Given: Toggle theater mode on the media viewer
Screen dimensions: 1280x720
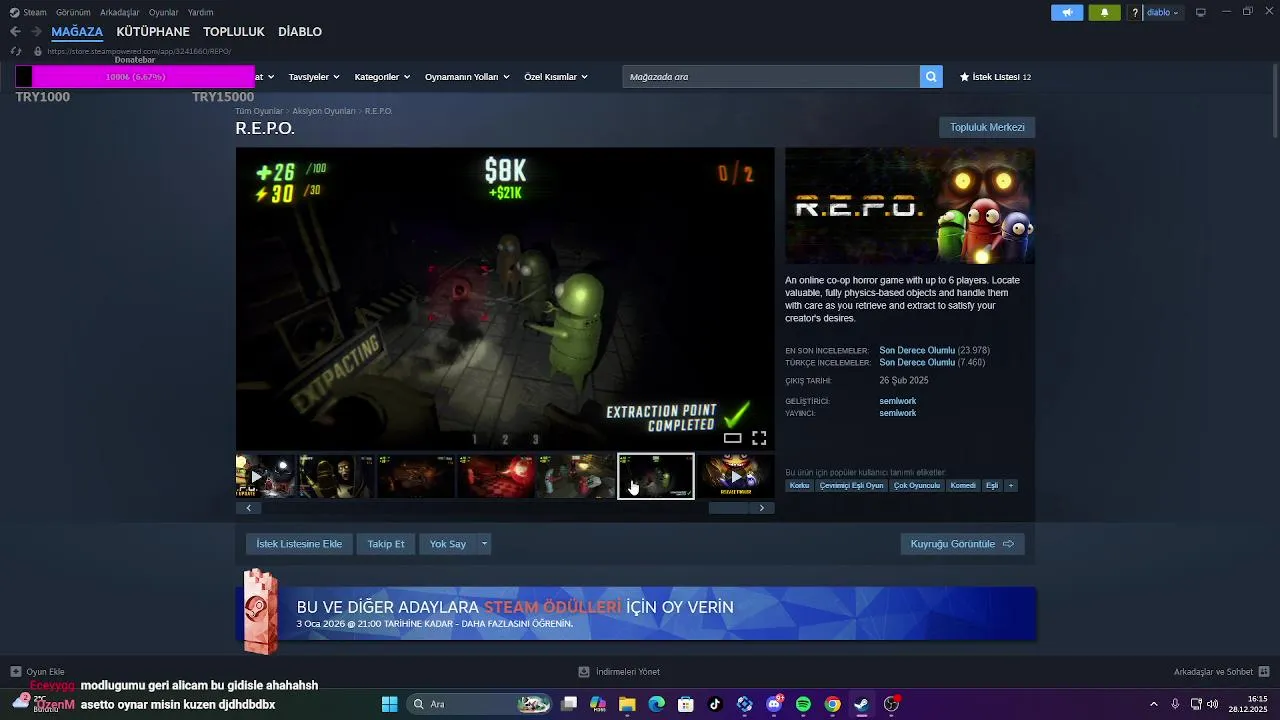Looking at the screenshot, I should point(733,438).
